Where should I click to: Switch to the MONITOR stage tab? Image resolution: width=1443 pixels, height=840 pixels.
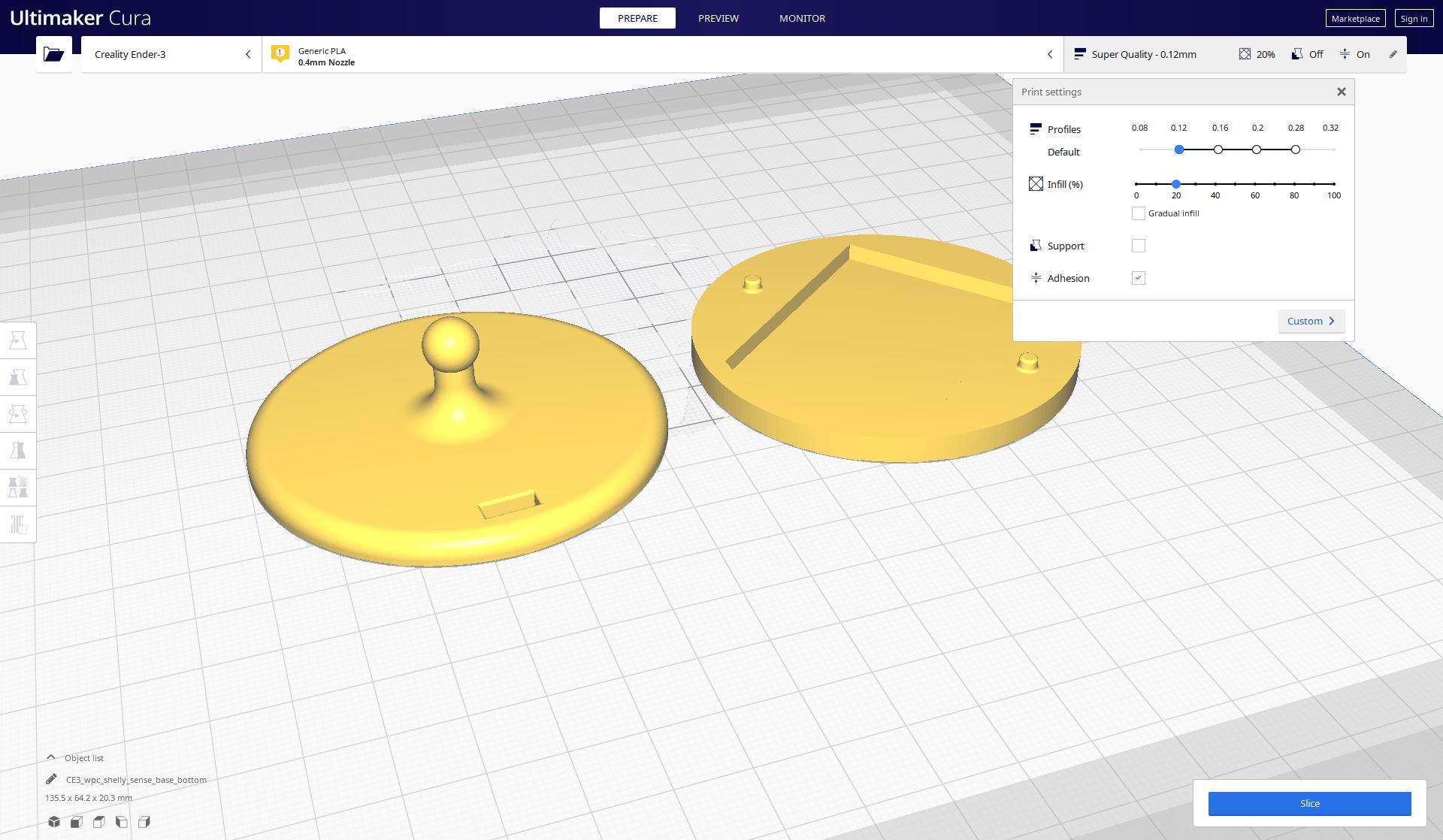pyautogui.click(x=802, y=18)
